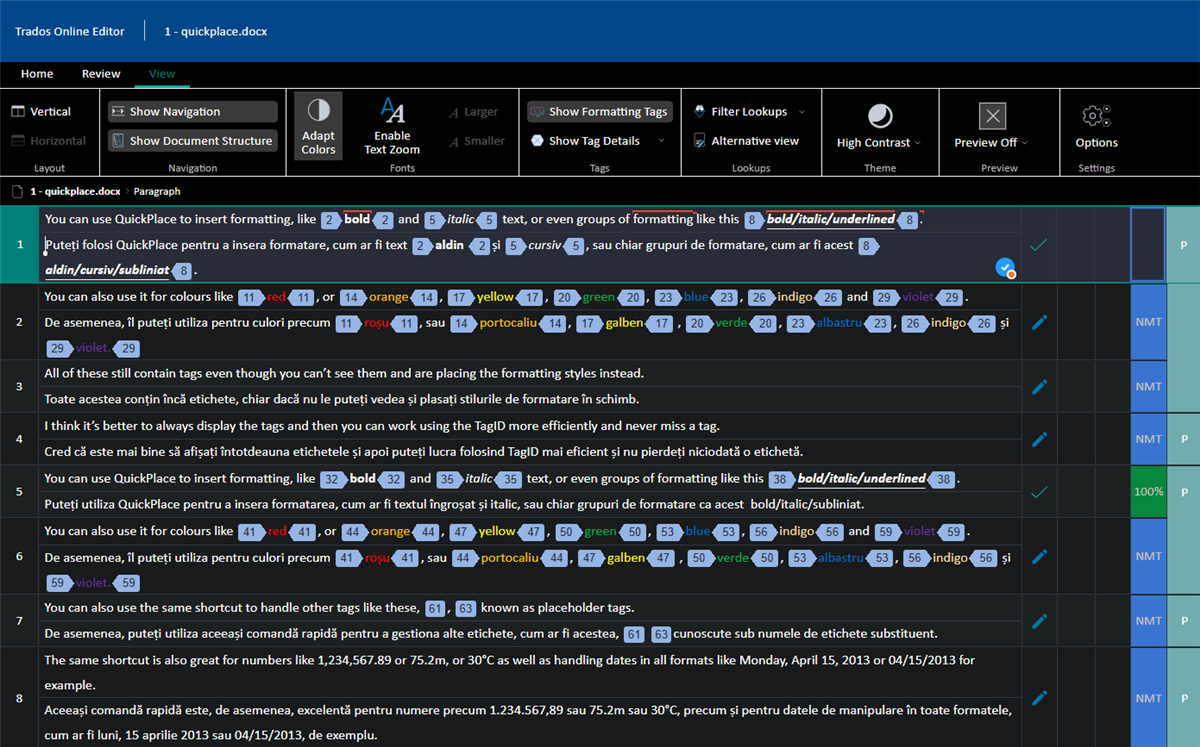
Task: Click the word 'green' in segment 6 source
Action: coord(600,531)
